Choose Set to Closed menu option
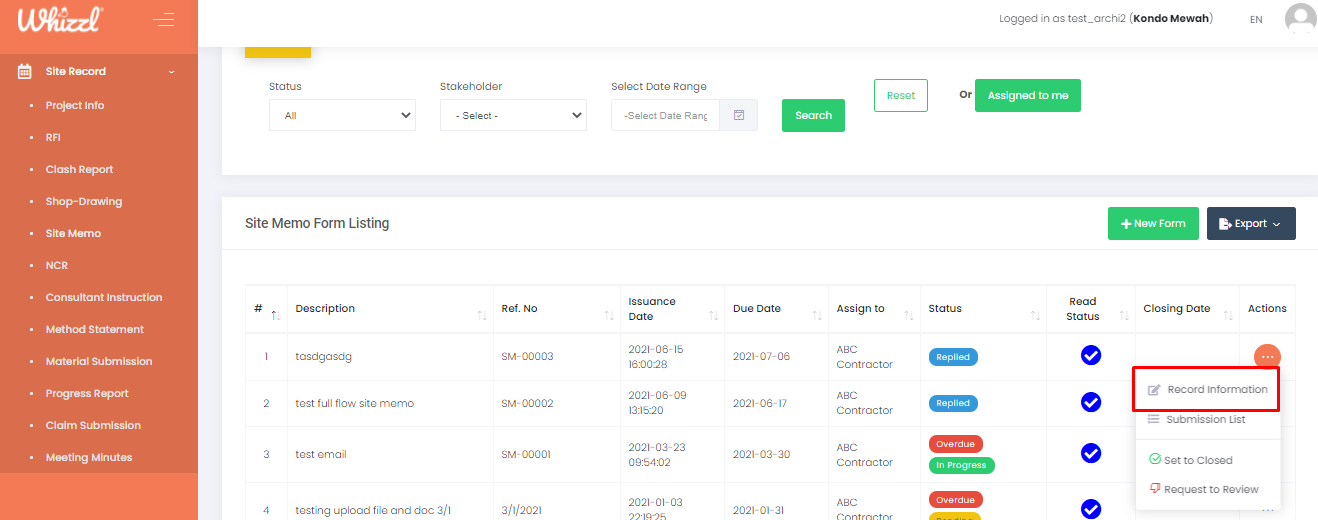The height and width of the screenshot is (520, 1318). (x=1198, y=460)
